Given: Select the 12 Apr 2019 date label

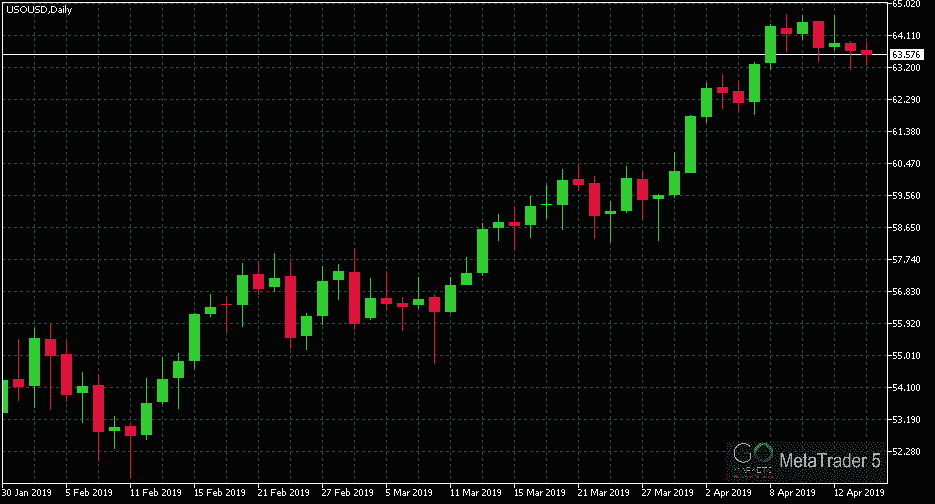Looking at the screenshot, I should tap(859, 493).
